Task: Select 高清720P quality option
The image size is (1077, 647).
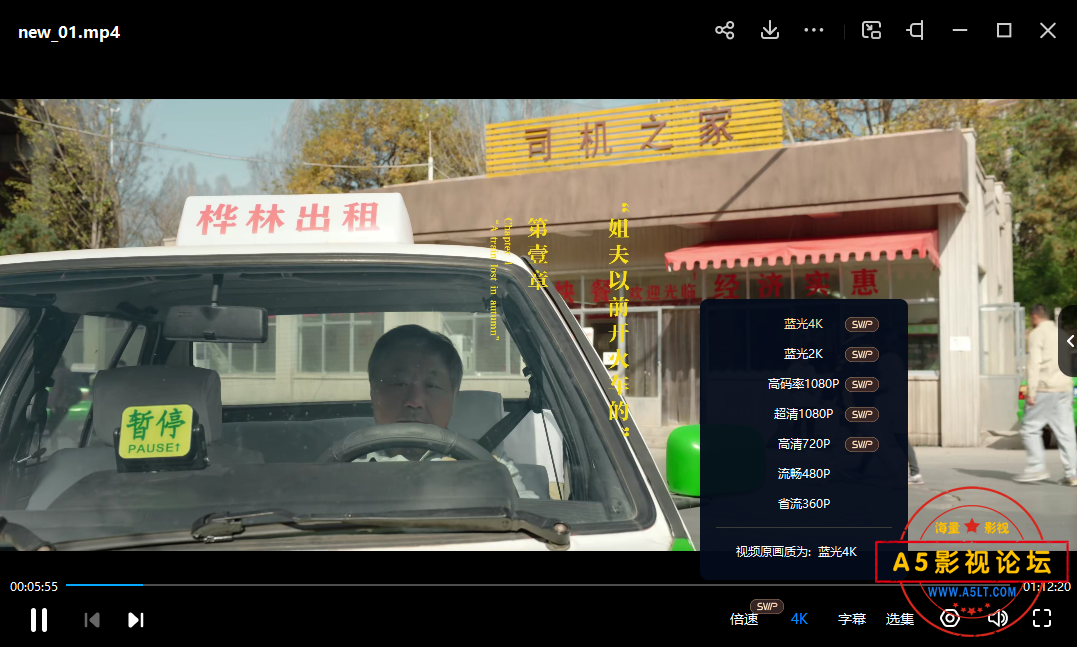Action: click(804, 444)
